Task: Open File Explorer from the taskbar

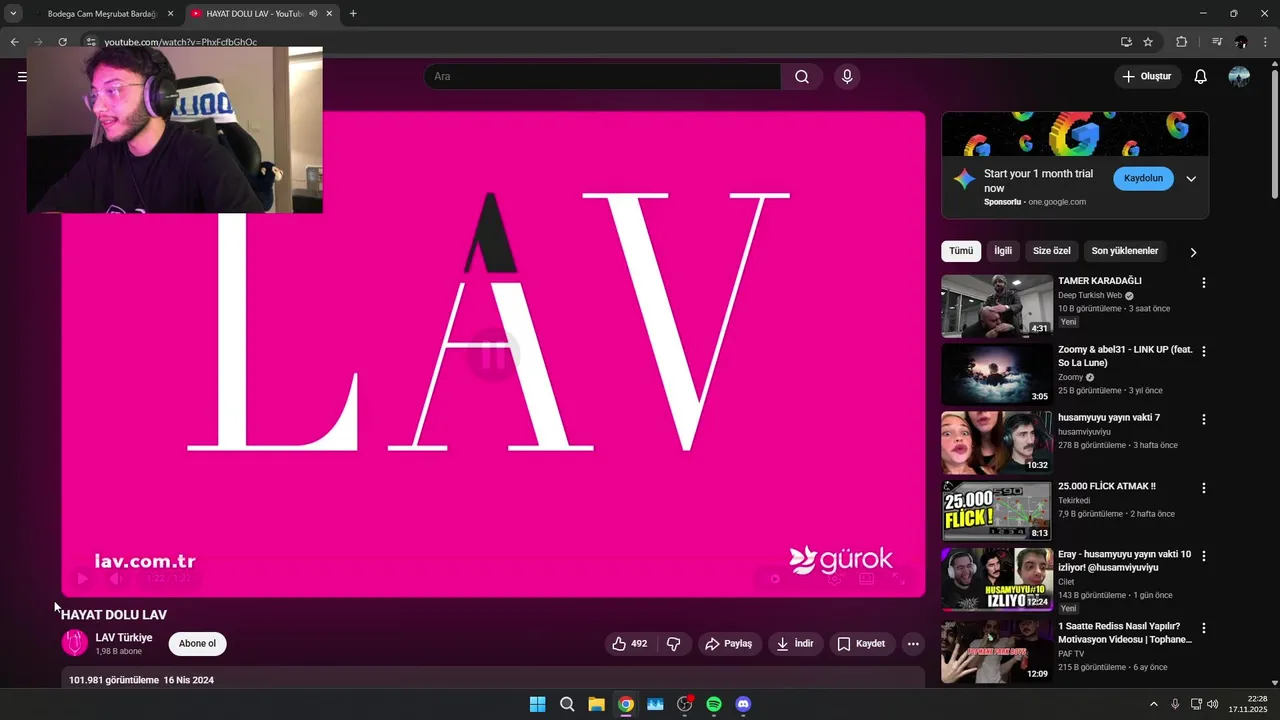Action: tap(596, 704)
